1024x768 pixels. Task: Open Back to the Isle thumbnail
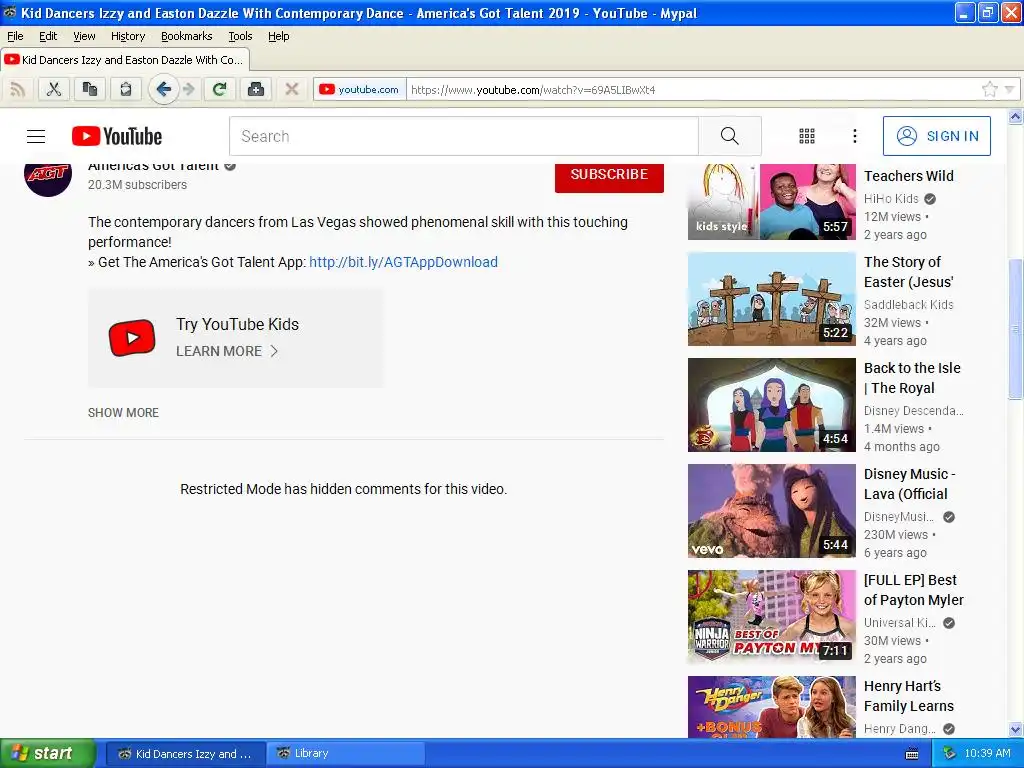[771, 405]
